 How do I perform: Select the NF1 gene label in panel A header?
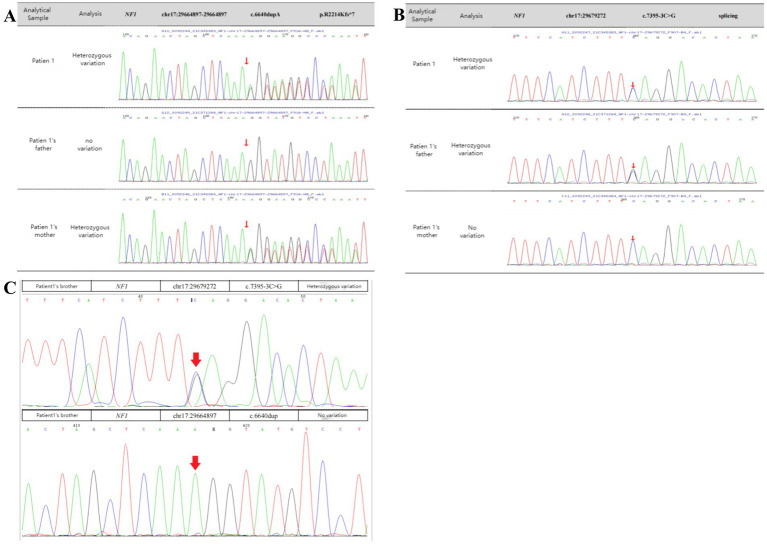click(x=131, y=15)
